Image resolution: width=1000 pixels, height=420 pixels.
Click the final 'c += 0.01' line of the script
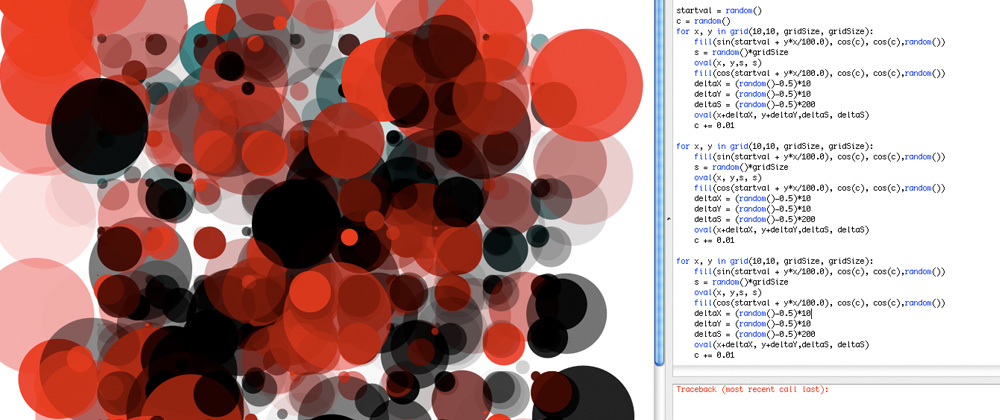(714, 355)
